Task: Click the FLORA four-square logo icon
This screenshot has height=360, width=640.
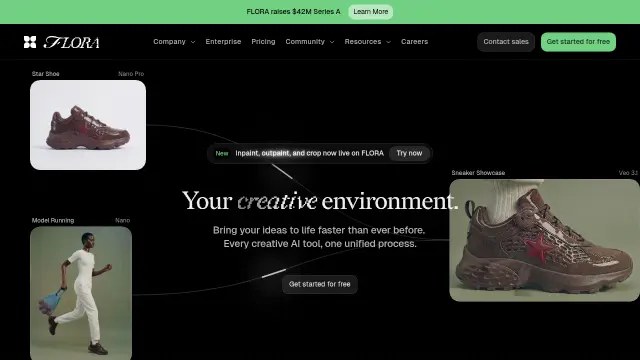Action: (30, 42)
